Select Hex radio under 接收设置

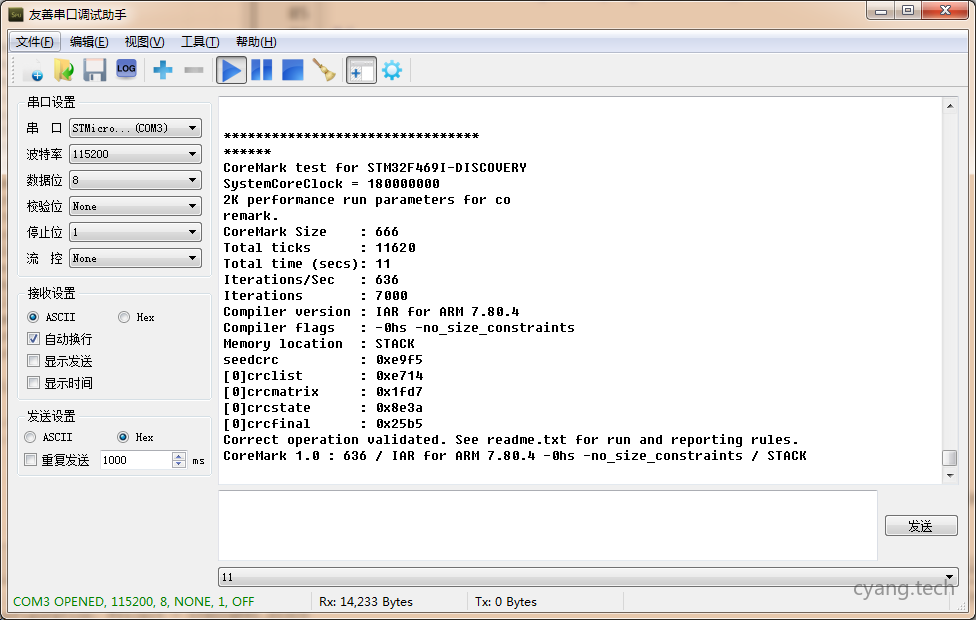[x=124, y=317]
